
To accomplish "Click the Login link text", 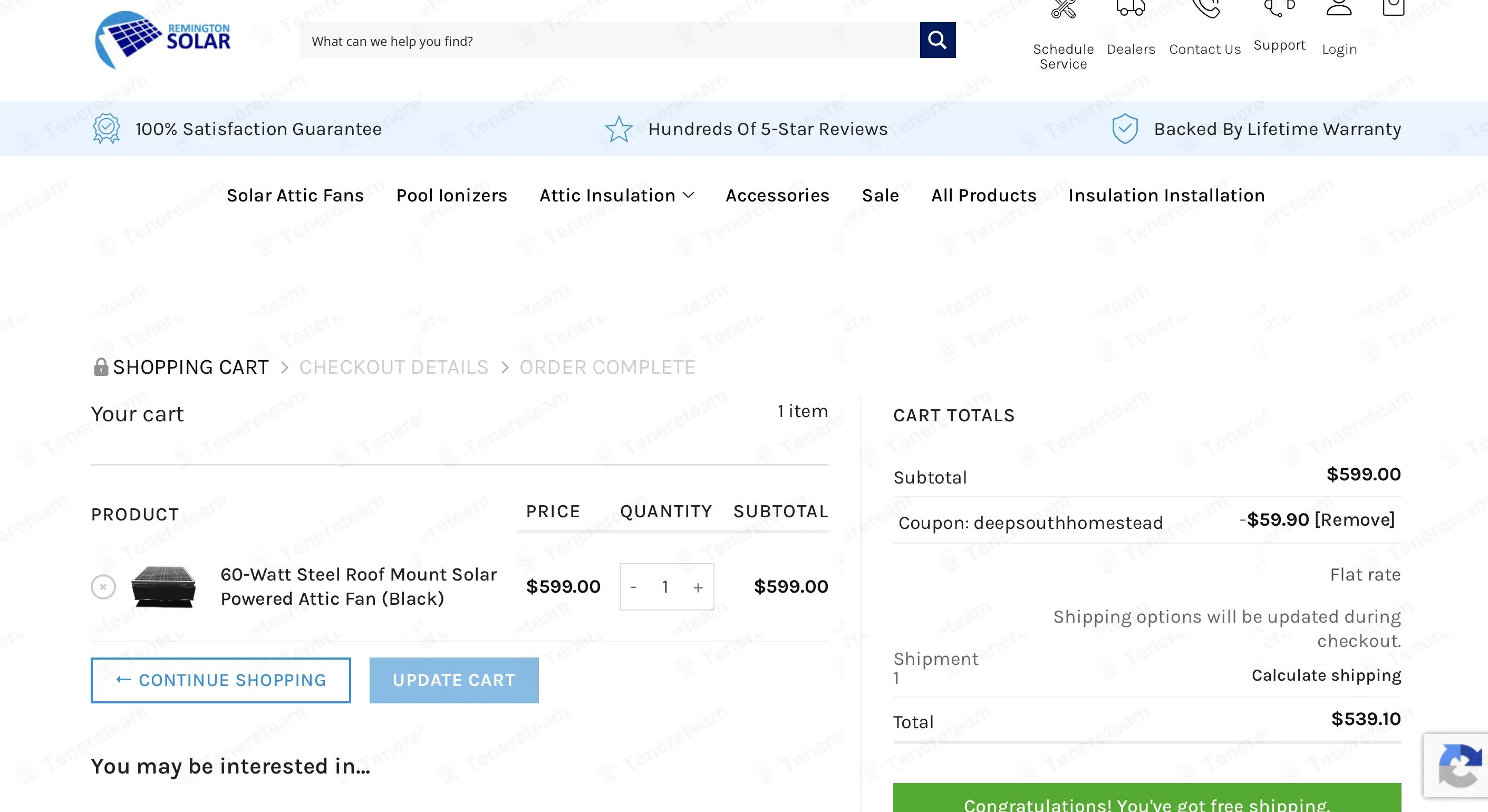I will [1339, 50].
